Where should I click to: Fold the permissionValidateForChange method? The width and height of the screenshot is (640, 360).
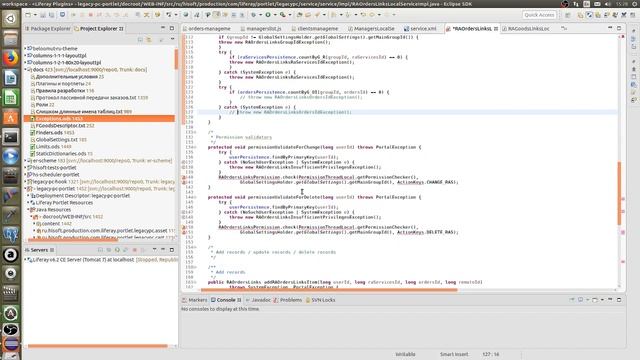[x=196, y=147]
